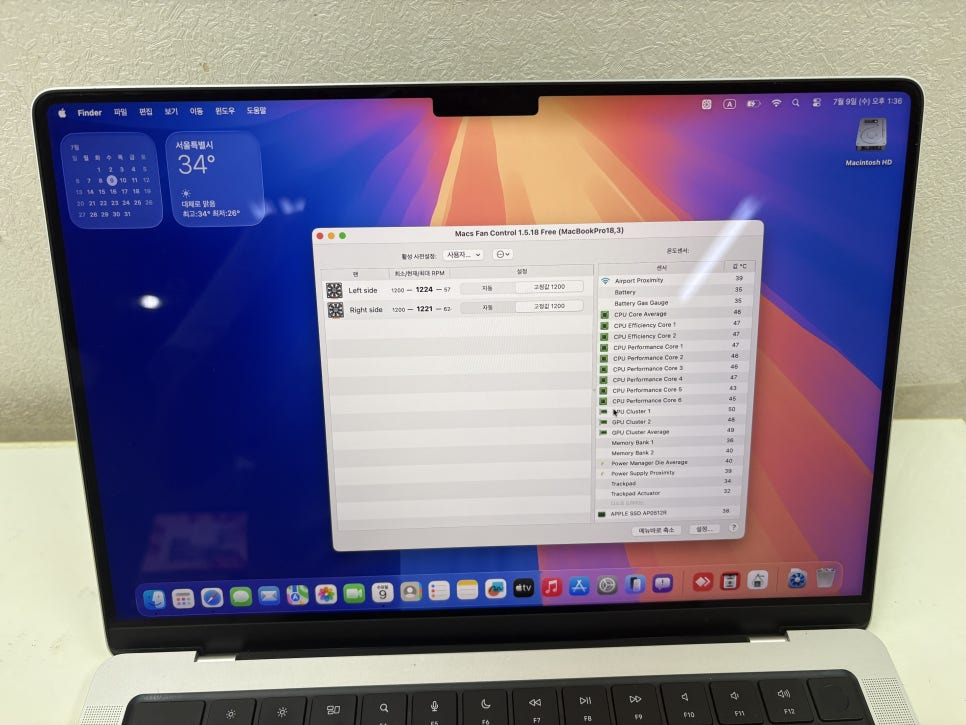Click the 센서 column header
The width and height of the screenshot is (966, 725).
coord(661,268)
